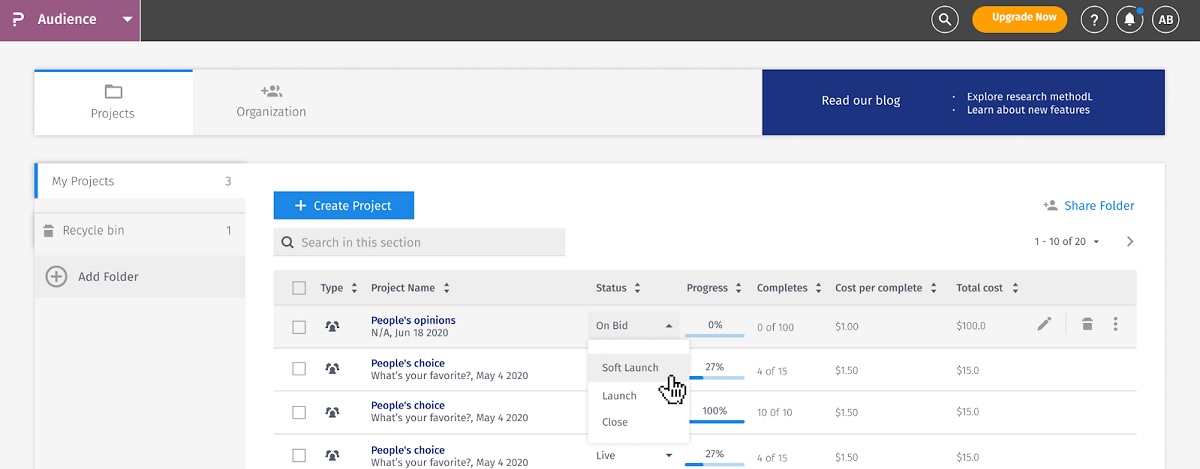Choose Soft Launch from status menu
The image size is (1200, 469).
point(638,367)
